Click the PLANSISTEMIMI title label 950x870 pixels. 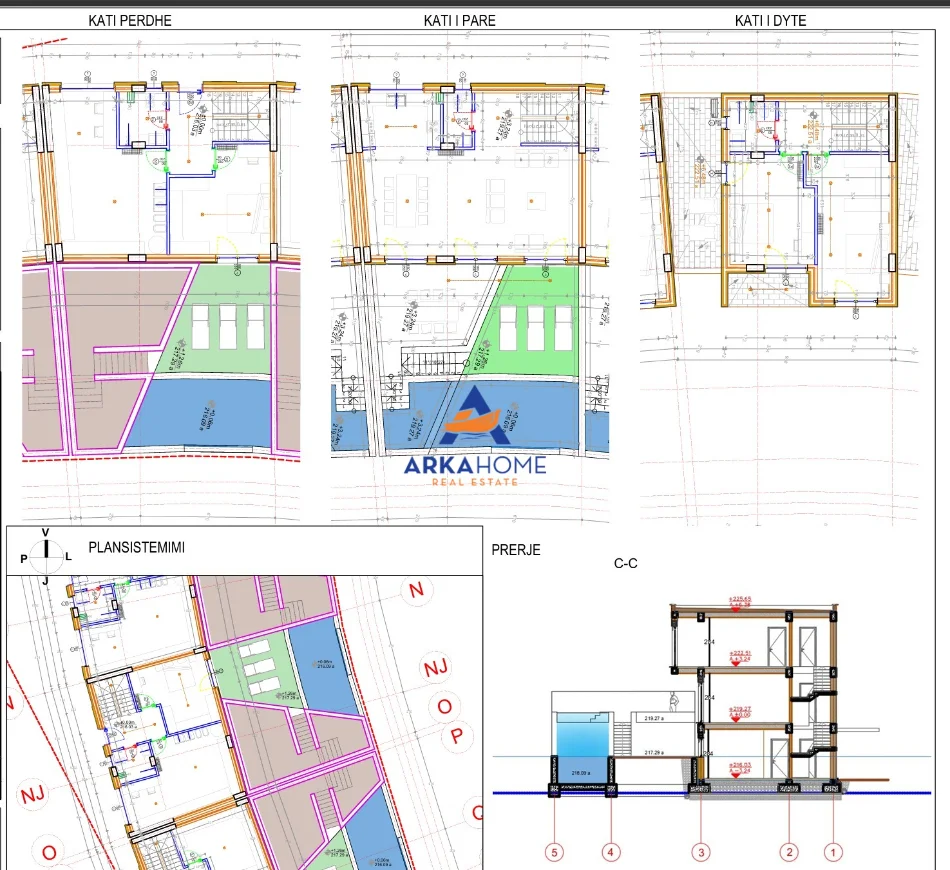pos(135,544)
